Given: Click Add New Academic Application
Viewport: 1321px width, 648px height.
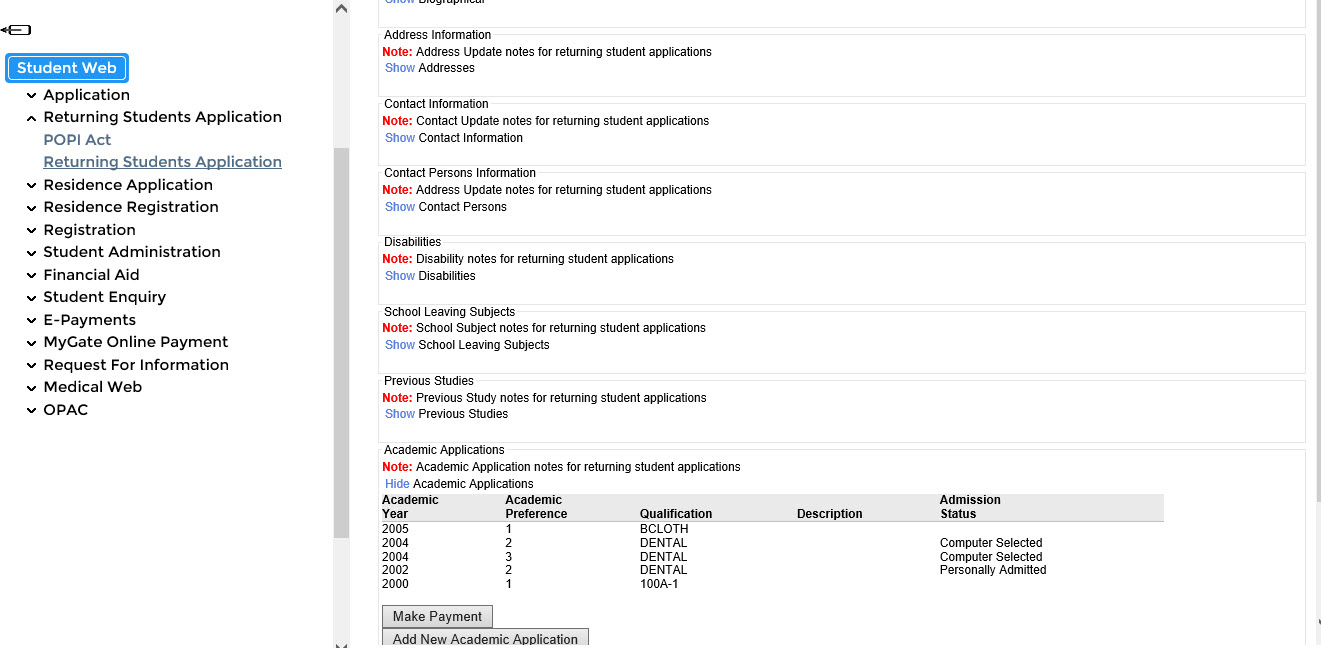Looking at the screenshot, I should 485,638.
